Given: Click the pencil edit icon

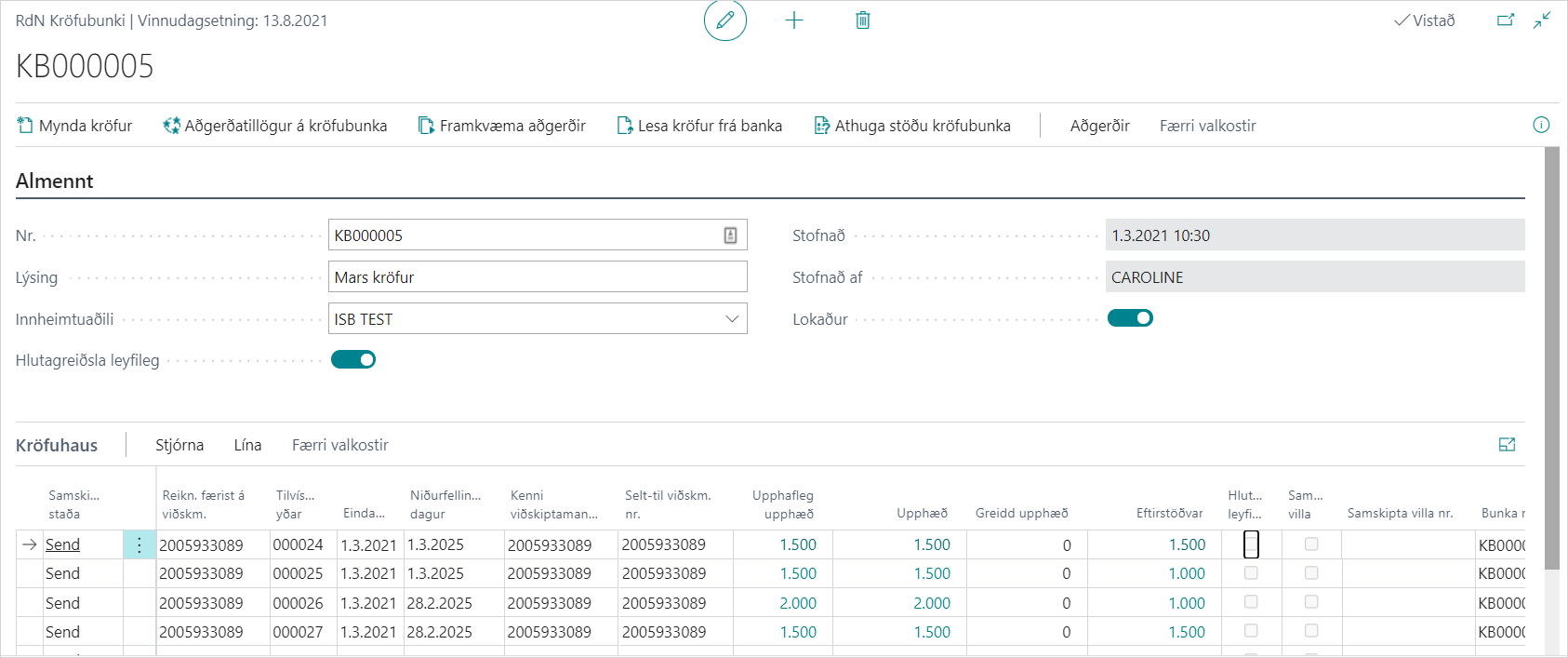Looking at the screenshot, I should click(x=724, y=20).
